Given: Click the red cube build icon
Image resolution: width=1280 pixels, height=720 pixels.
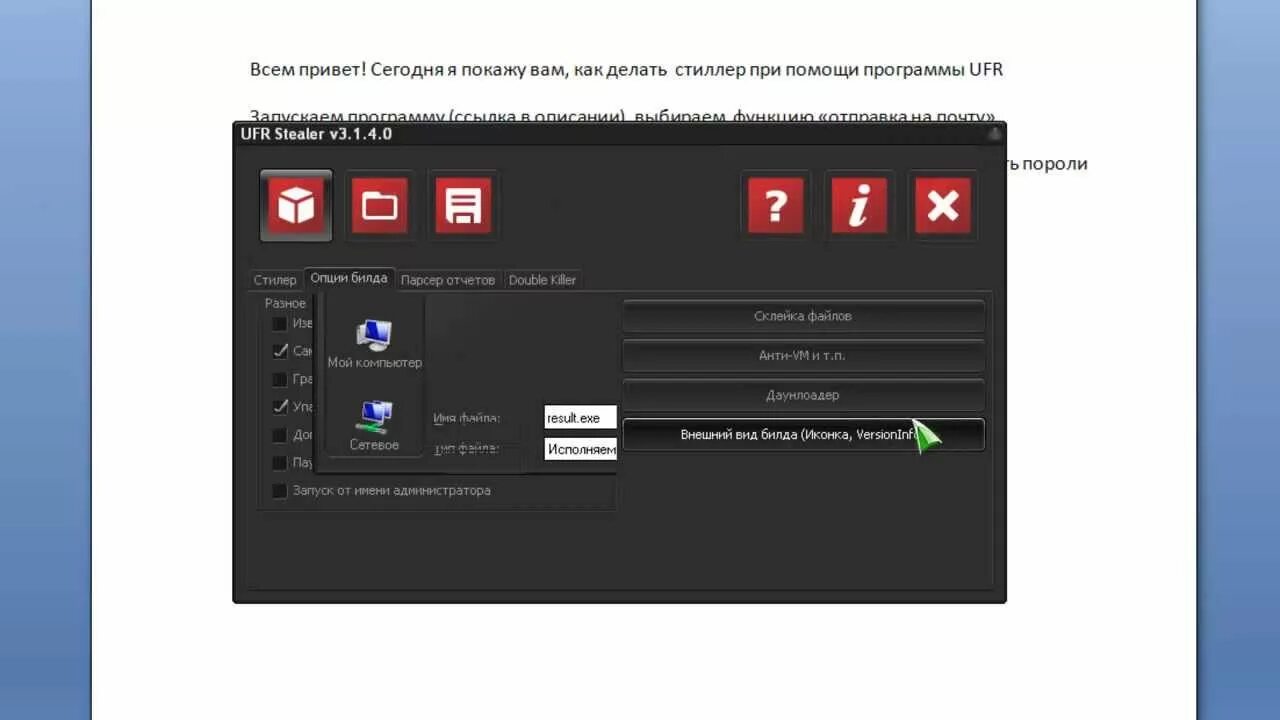Looking at the screenshot, I should coord(296,205).
